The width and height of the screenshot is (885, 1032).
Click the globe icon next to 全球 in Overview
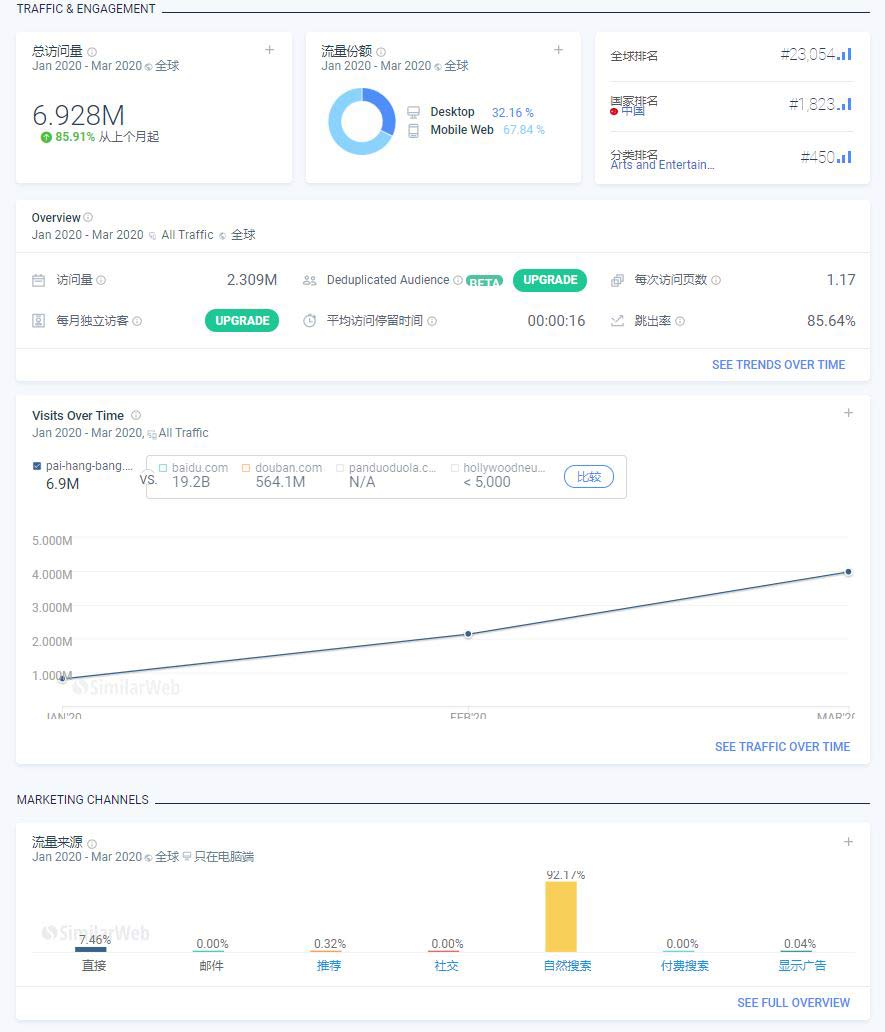click(x=224, y=235)
